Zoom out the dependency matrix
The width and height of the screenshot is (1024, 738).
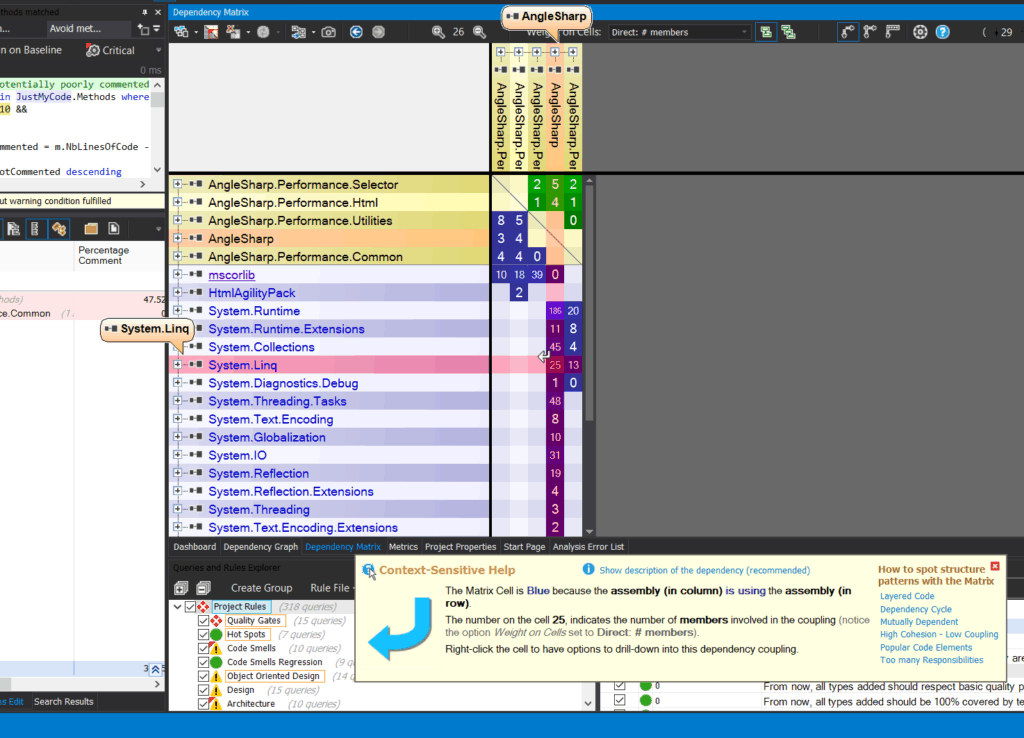tap(479, 32)
